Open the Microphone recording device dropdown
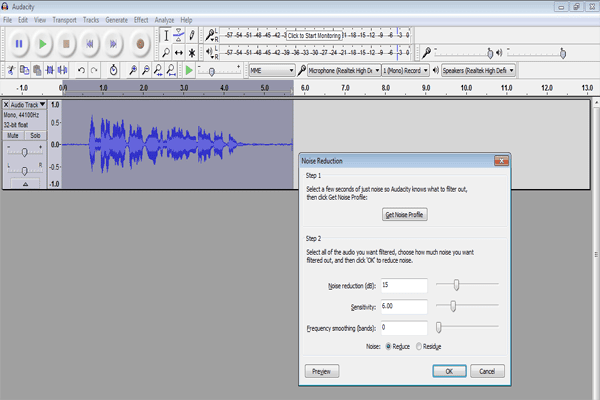 (344, 70)
